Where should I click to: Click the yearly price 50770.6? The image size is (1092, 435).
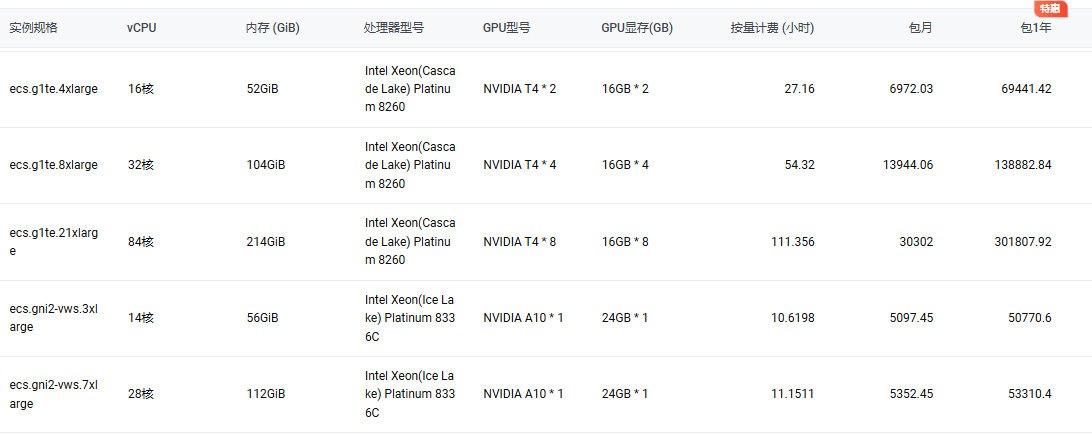coord(1030,318)
